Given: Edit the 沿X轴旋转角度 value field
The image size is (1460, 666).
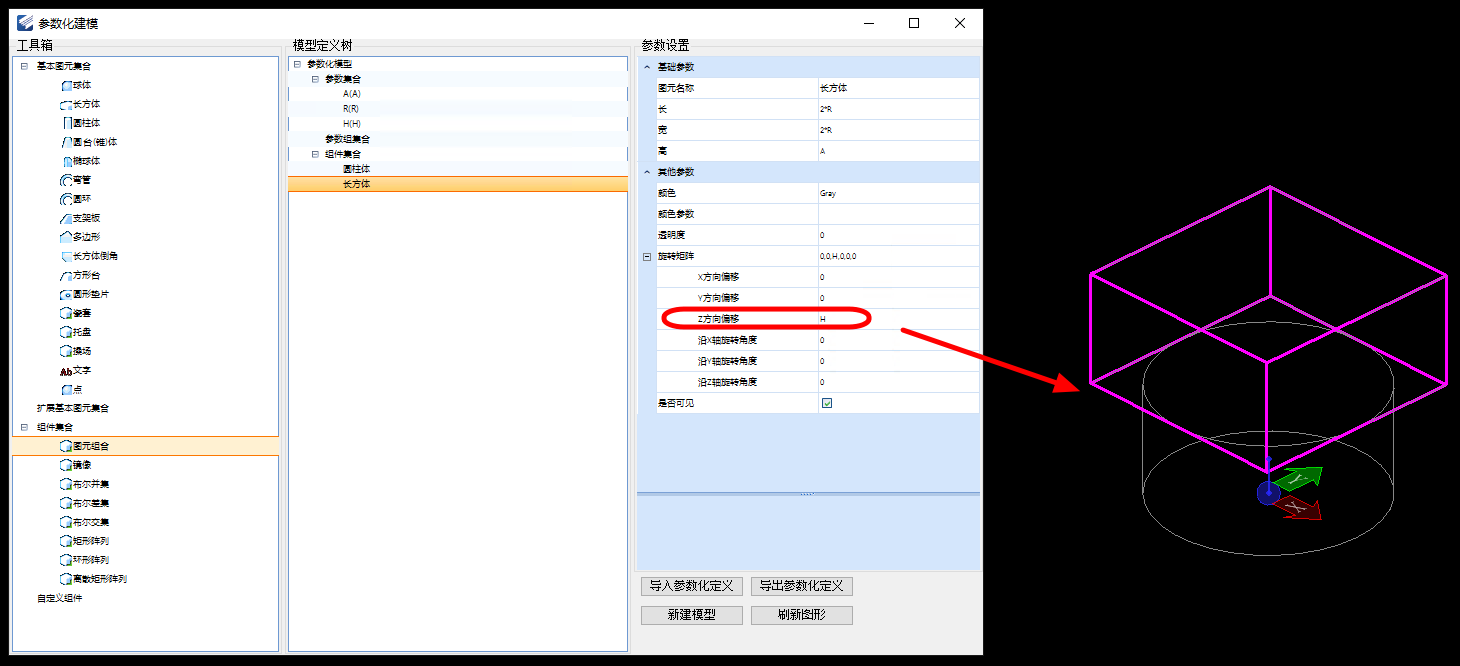Looking at the screenshot, I should pos(898,340).
